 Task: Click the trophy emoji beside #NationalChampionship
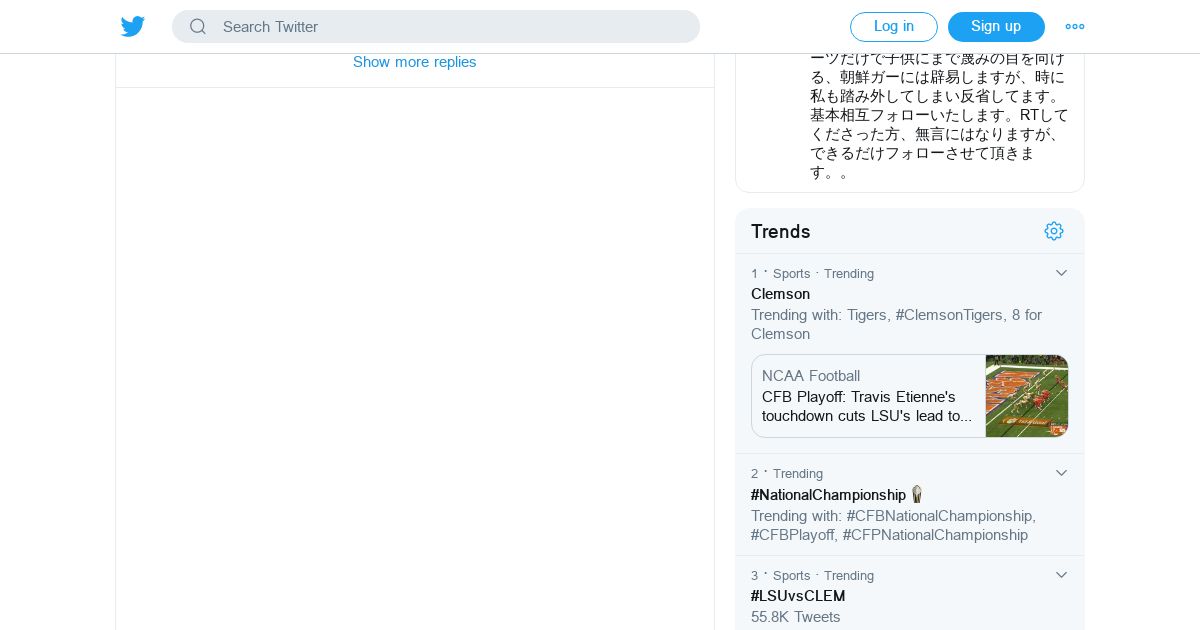pyautogui.click(x=916, y=495)
